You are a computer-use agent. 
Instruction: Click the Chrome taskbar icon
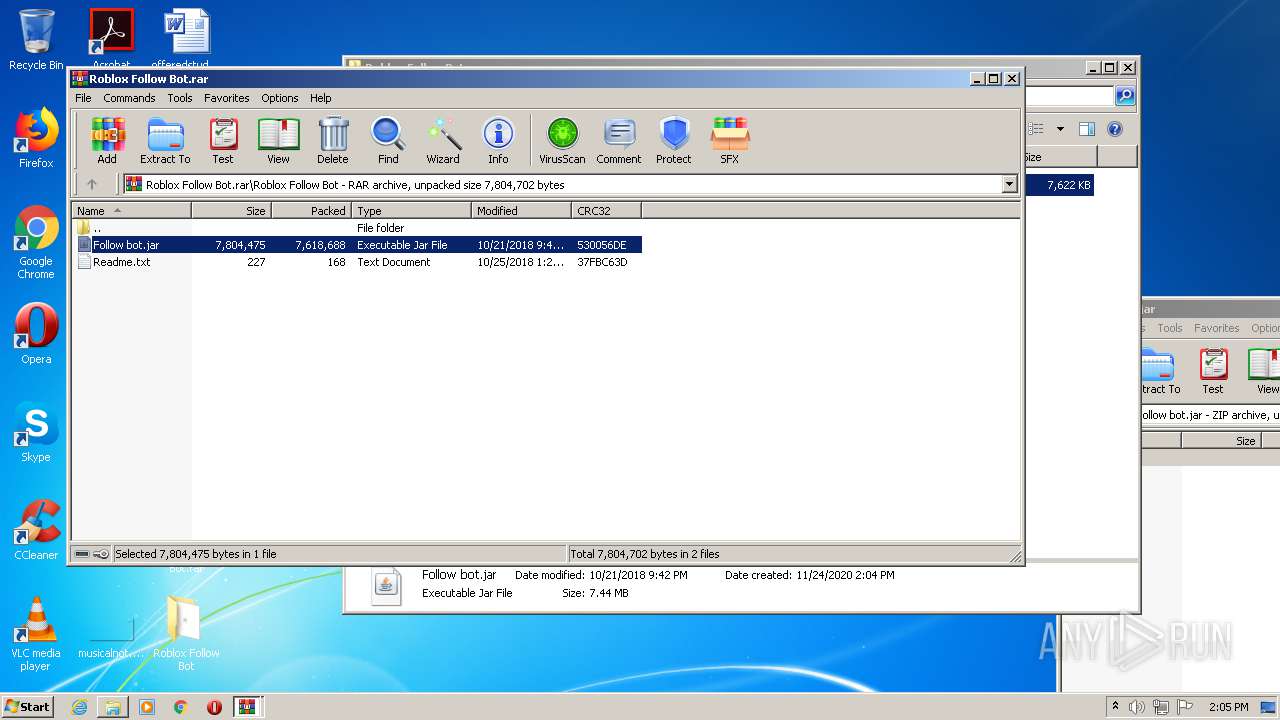pyautogui.click(x=180, y=707)
